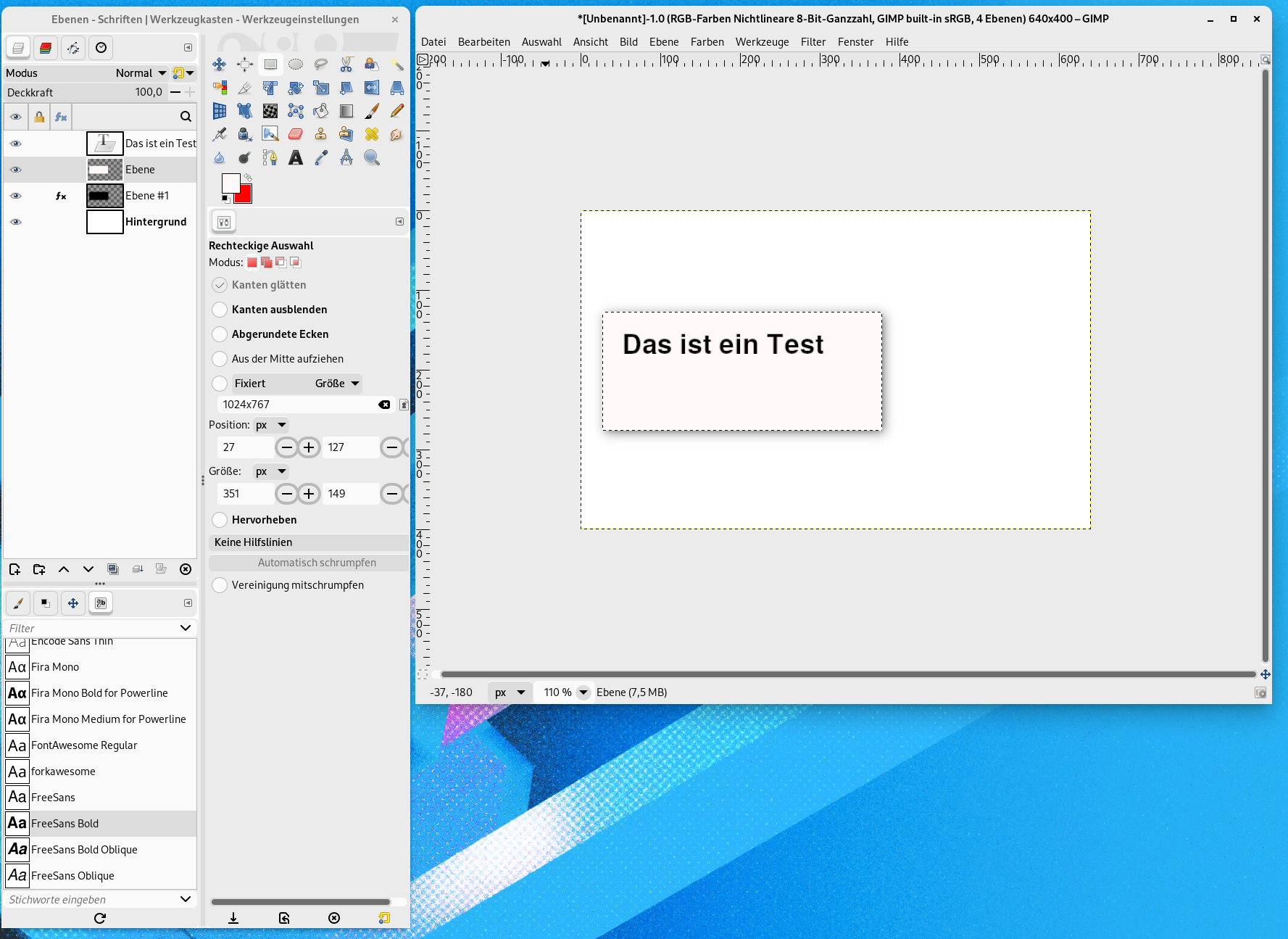Open the Werkzeuge menu
Image resolution: width=1288 pixels, height=939 pixels.
763,42
